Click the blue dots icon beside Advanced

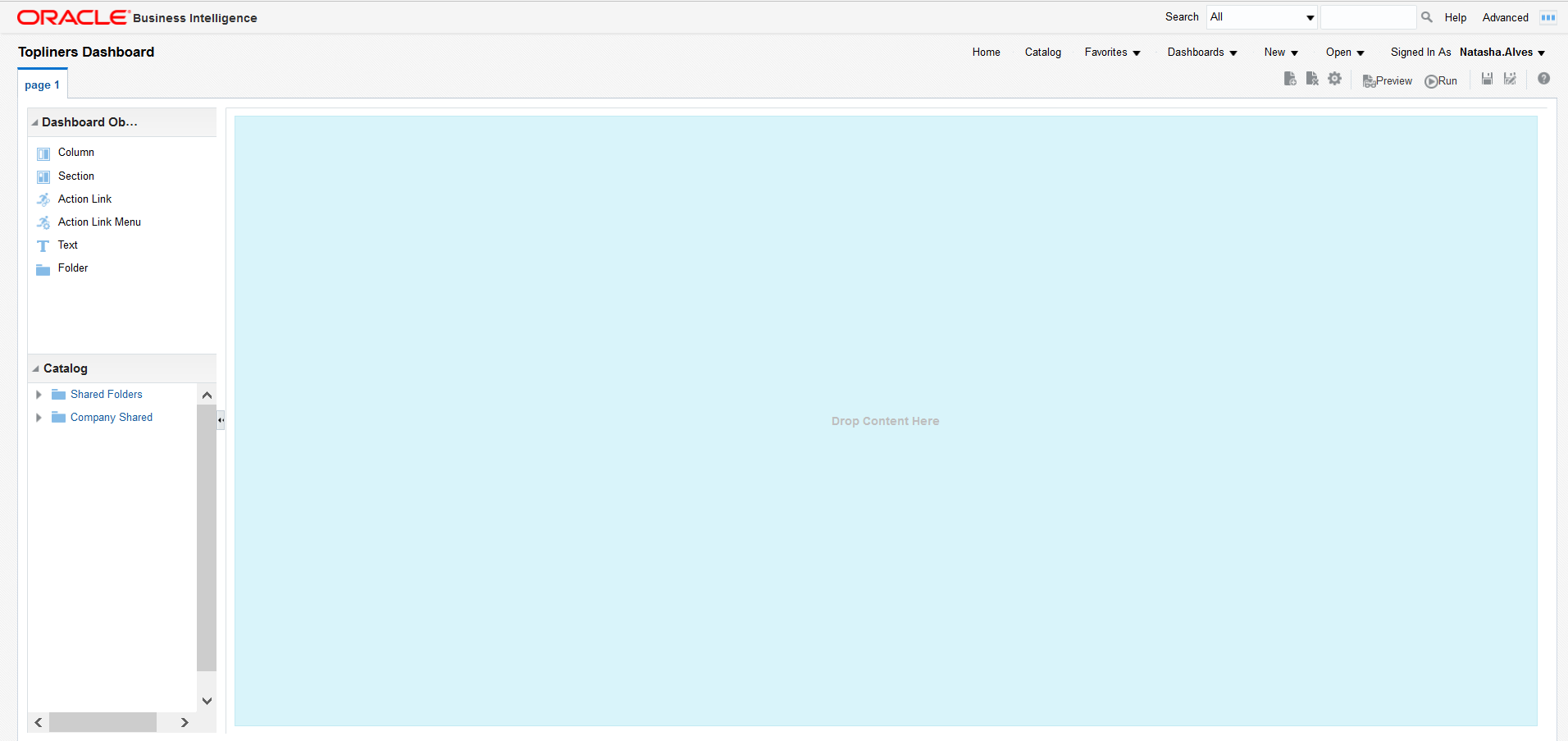coord(1548,17)
